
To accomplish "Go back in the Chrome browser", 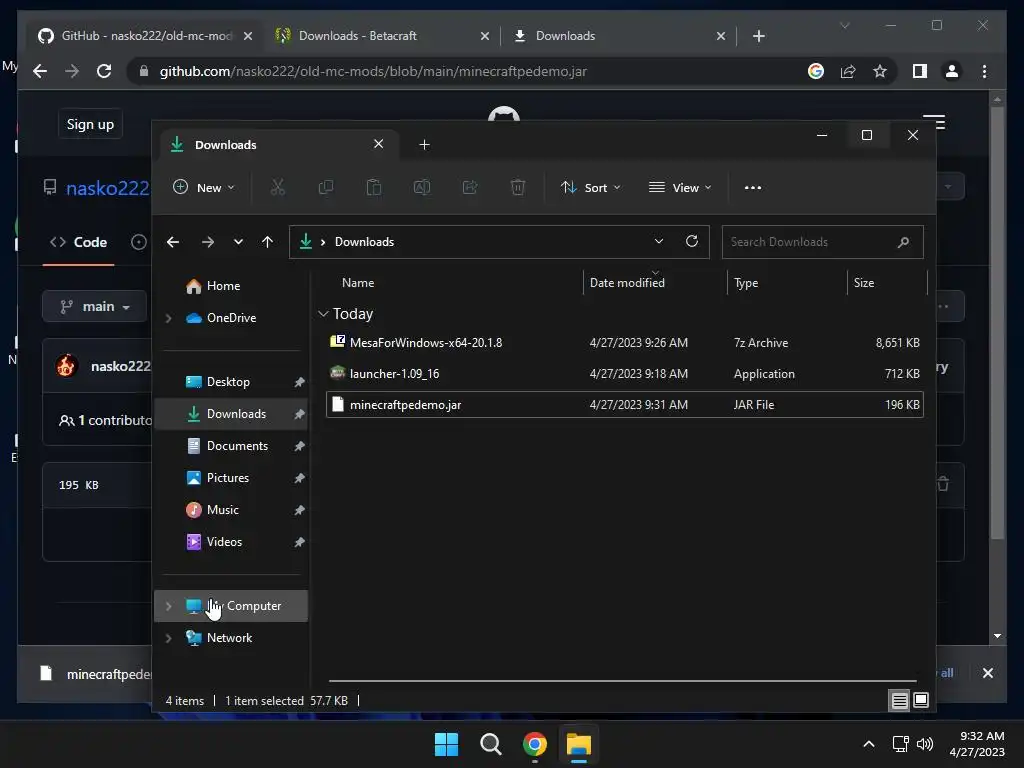I will (x=40, y=71).
